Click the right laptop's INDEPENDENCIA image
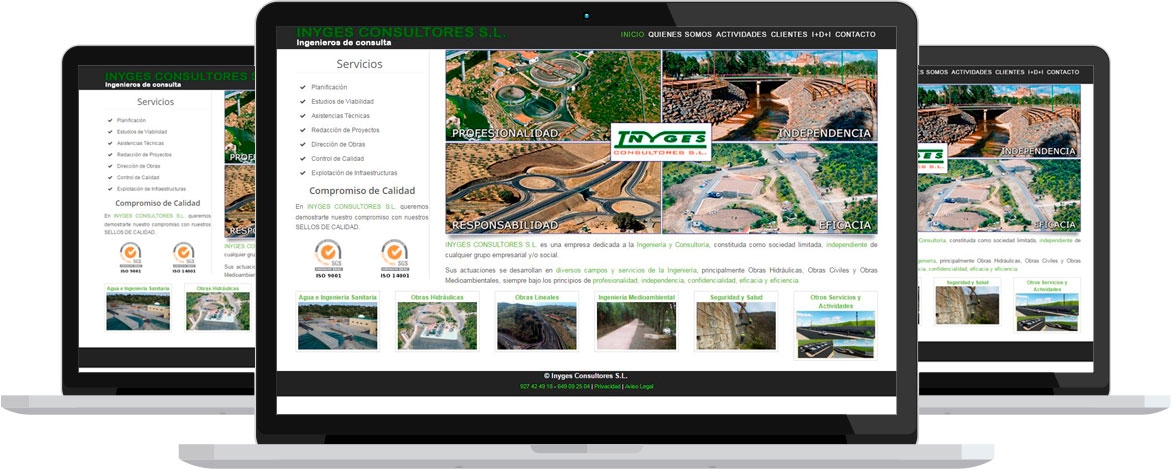The width and height of the screenshot is (1172, 469). (x=999, y=121)
